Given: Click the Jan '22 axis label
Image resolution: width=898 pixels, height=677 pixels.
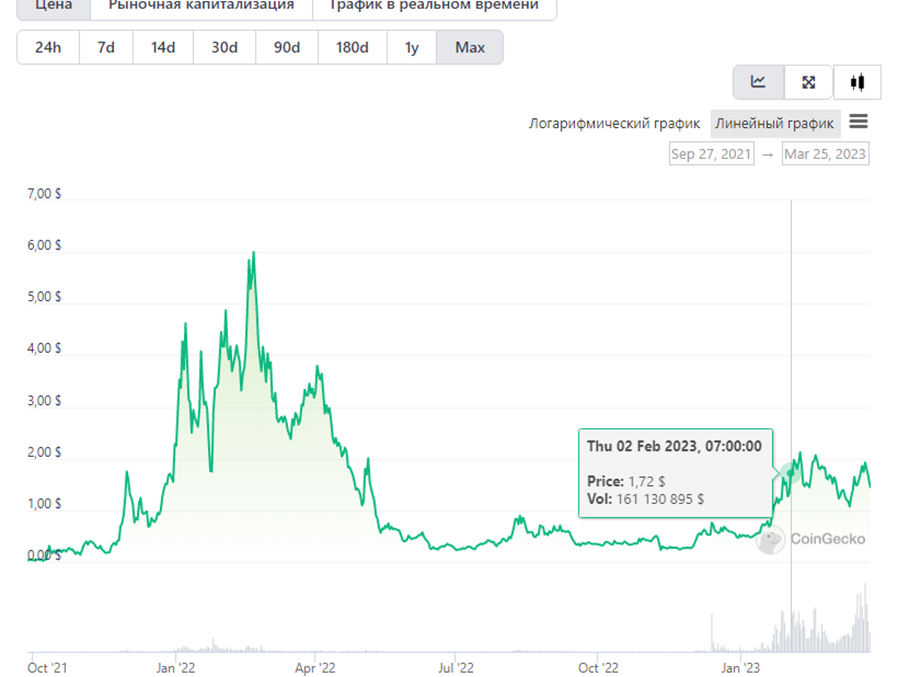Looking at the screenshot, I should (176, 668).
